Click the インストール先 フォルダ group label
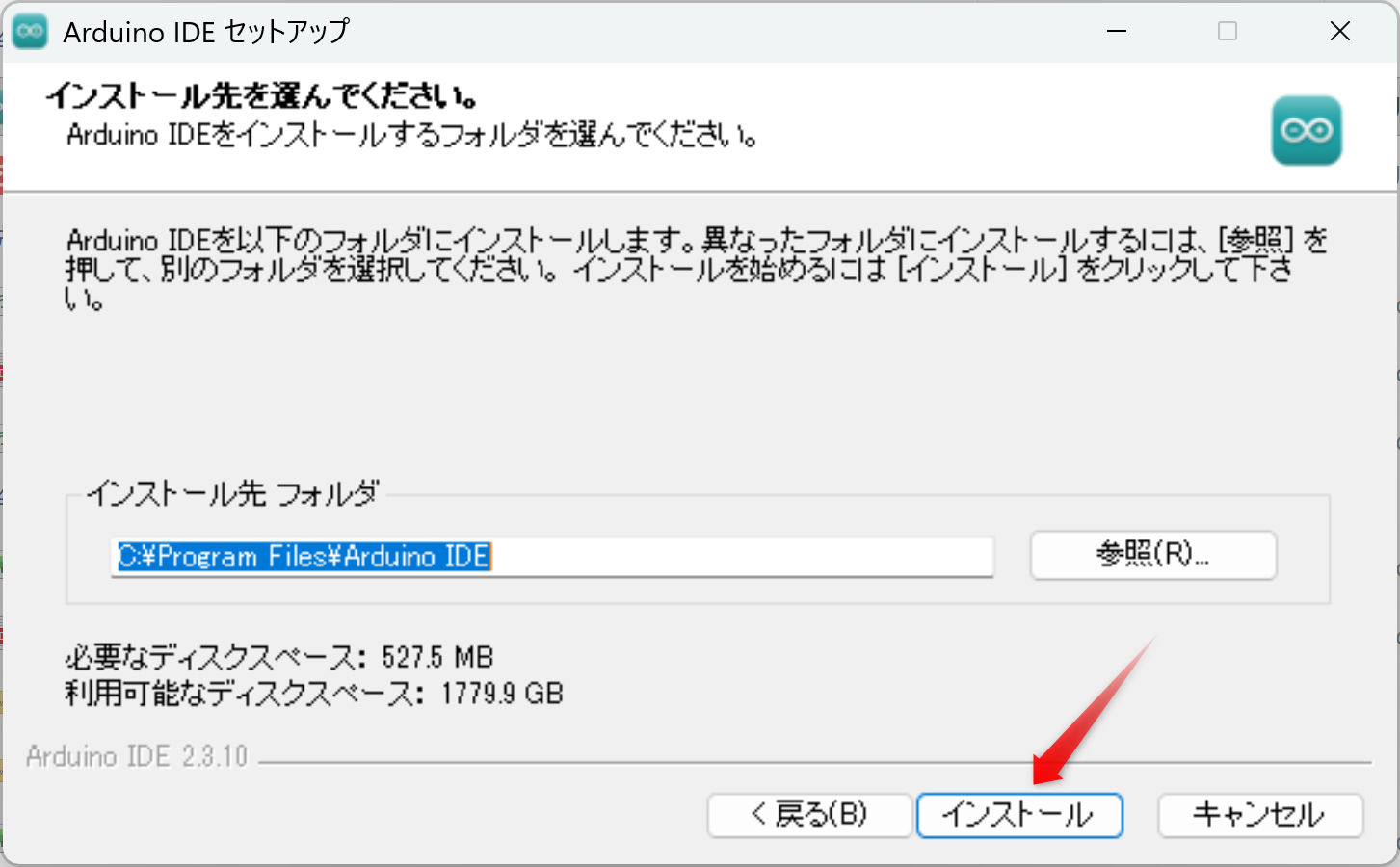 [233, 494]
